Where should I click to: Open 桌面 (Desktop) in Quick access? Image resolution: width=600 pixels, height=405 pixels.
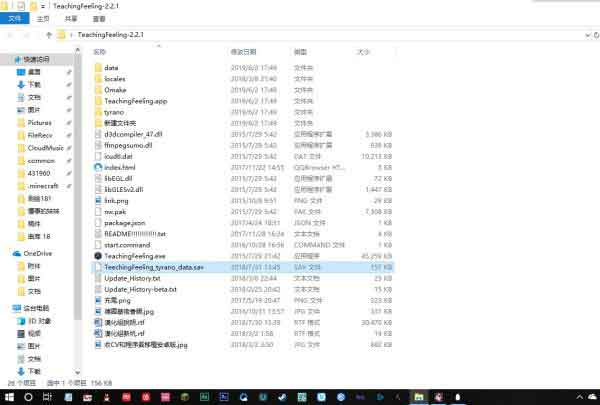[x=34, y=72]
